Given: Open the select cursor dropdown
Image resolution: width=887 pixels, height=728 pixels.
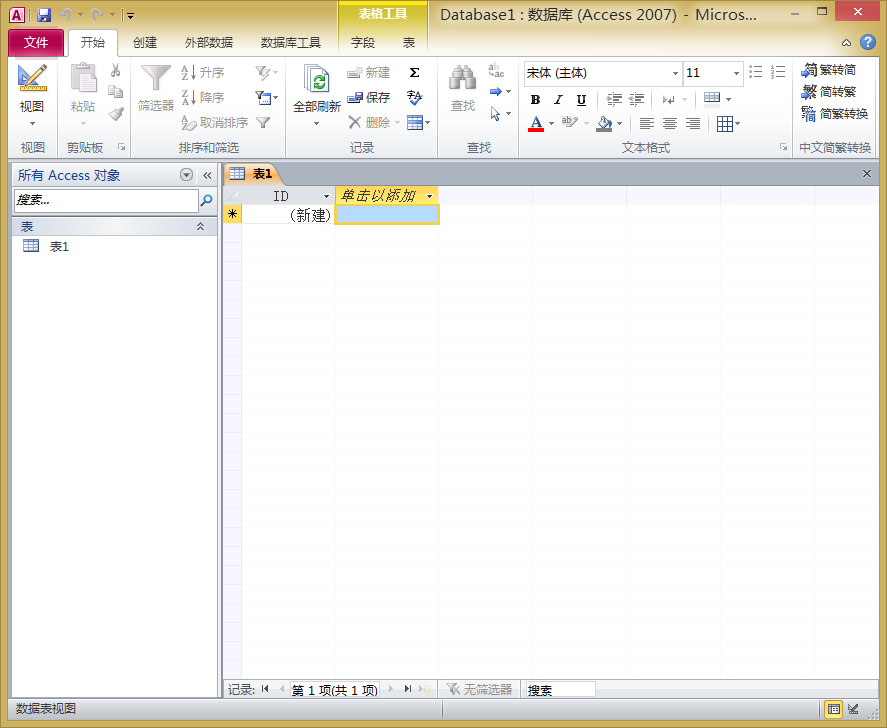Looking at the screenshot, I should (500, 114).
